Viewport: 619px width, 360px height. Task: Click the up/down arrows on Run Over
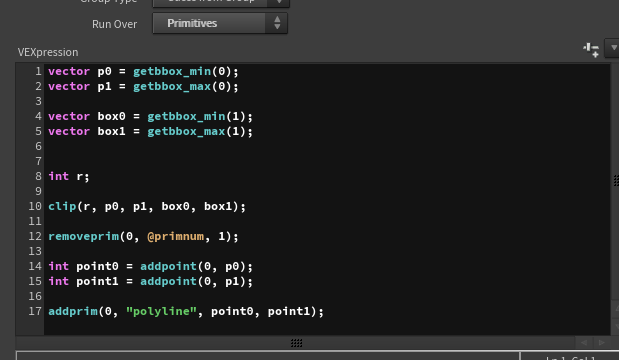pyautogui.click(x=277, y=23)
